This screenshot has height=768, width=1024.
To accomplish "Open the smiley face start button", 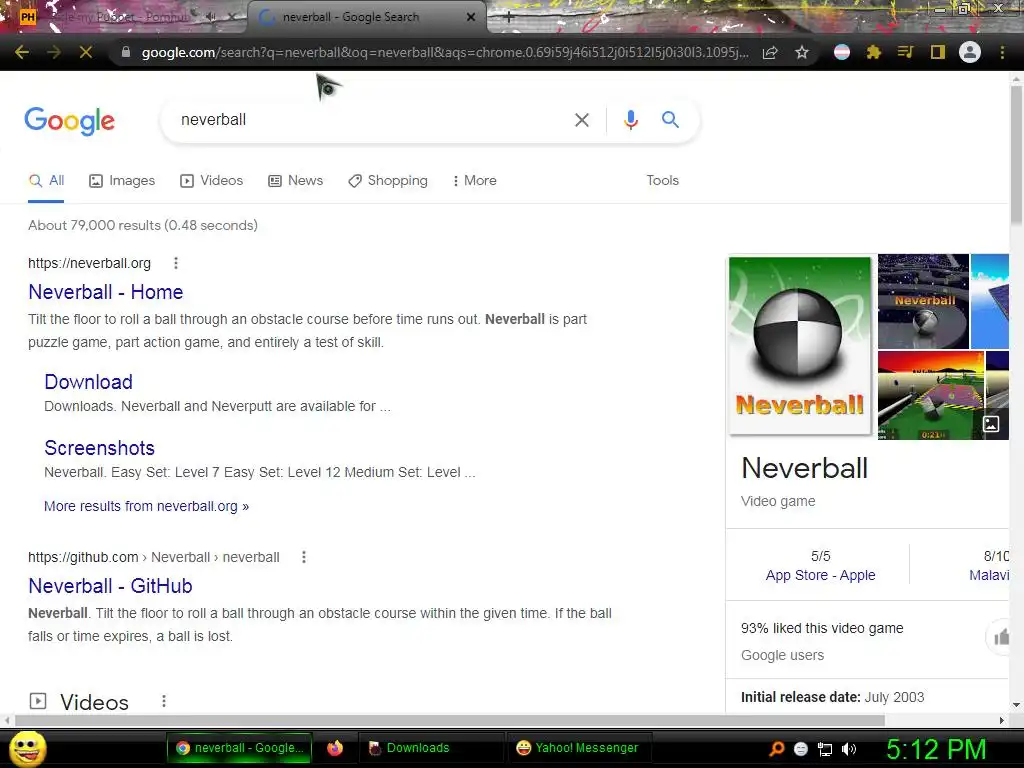I will pos(27,748).
